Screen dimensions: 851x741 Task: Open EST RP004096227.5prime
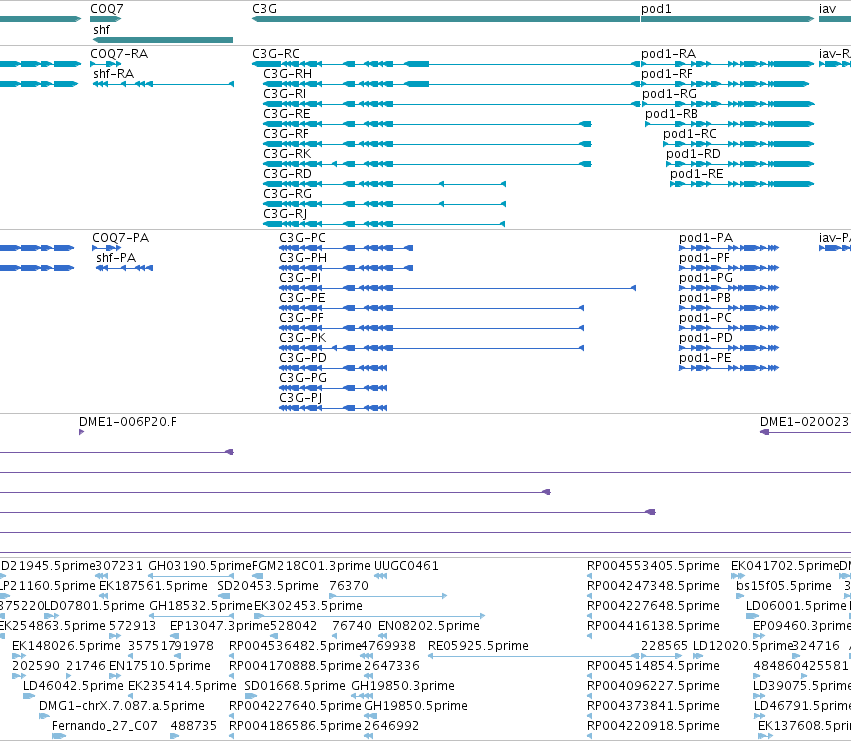[x=653, y=686]
